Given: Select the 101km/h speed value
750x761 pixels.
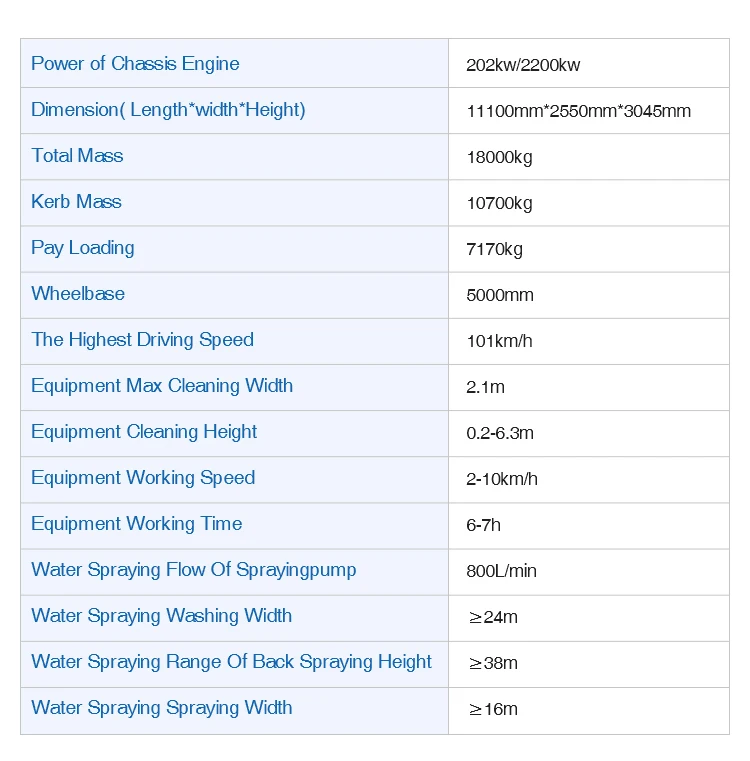Looking at the screenshot, I should pos(499,341).
